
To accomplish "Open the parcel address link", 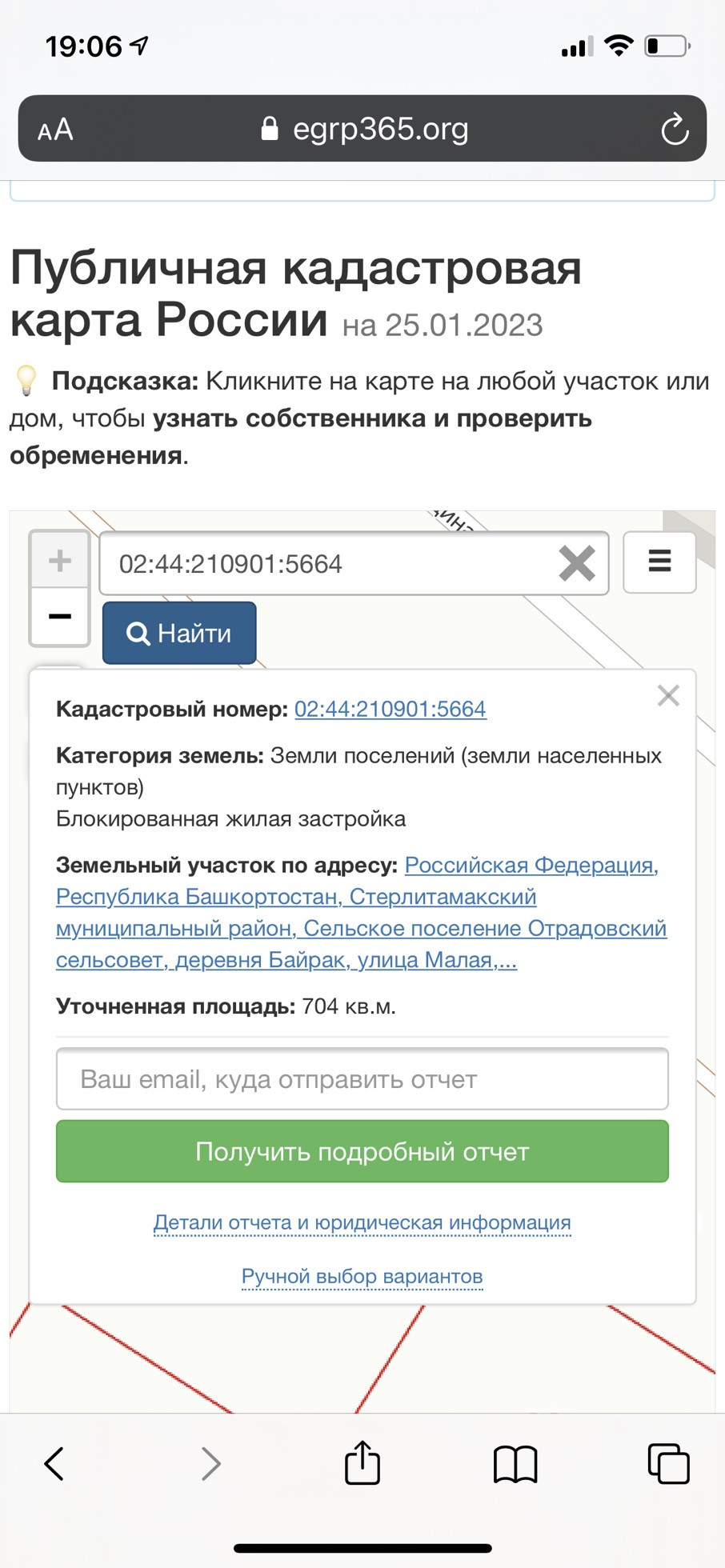I will click(360, 913).
